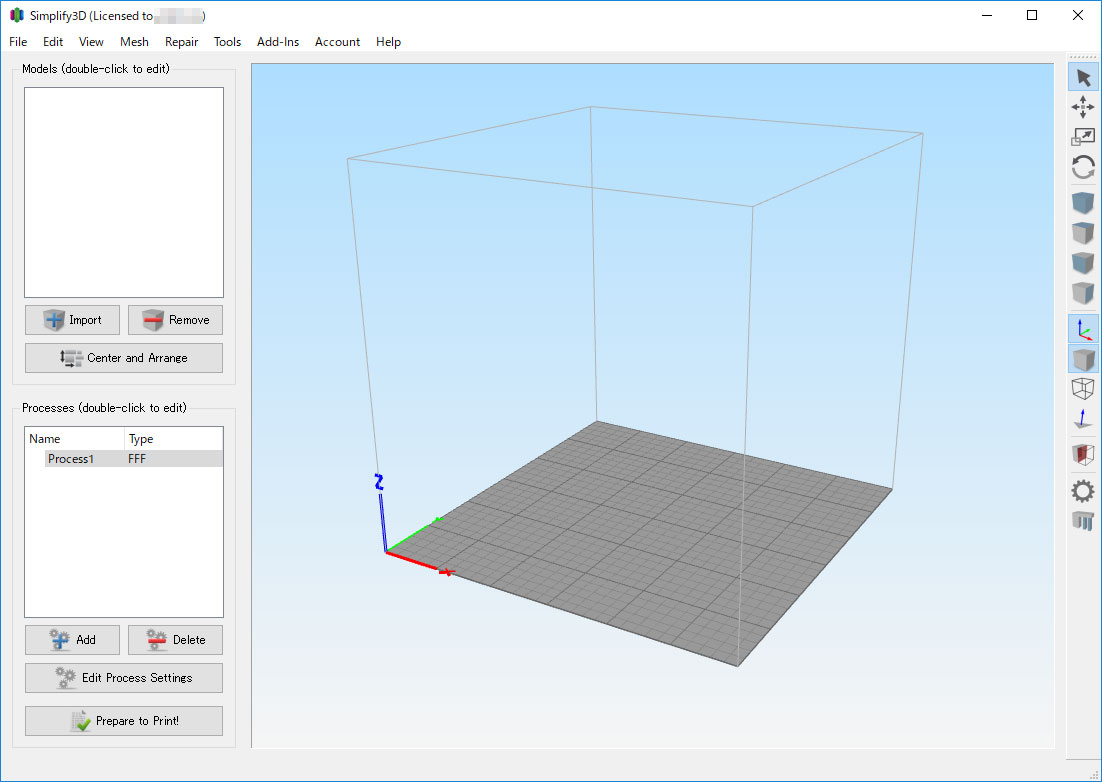Screen dimensions: 1102x782
Task: Toggle solid model rendering
Action: pyautogui.click(x=1083, y=359)
